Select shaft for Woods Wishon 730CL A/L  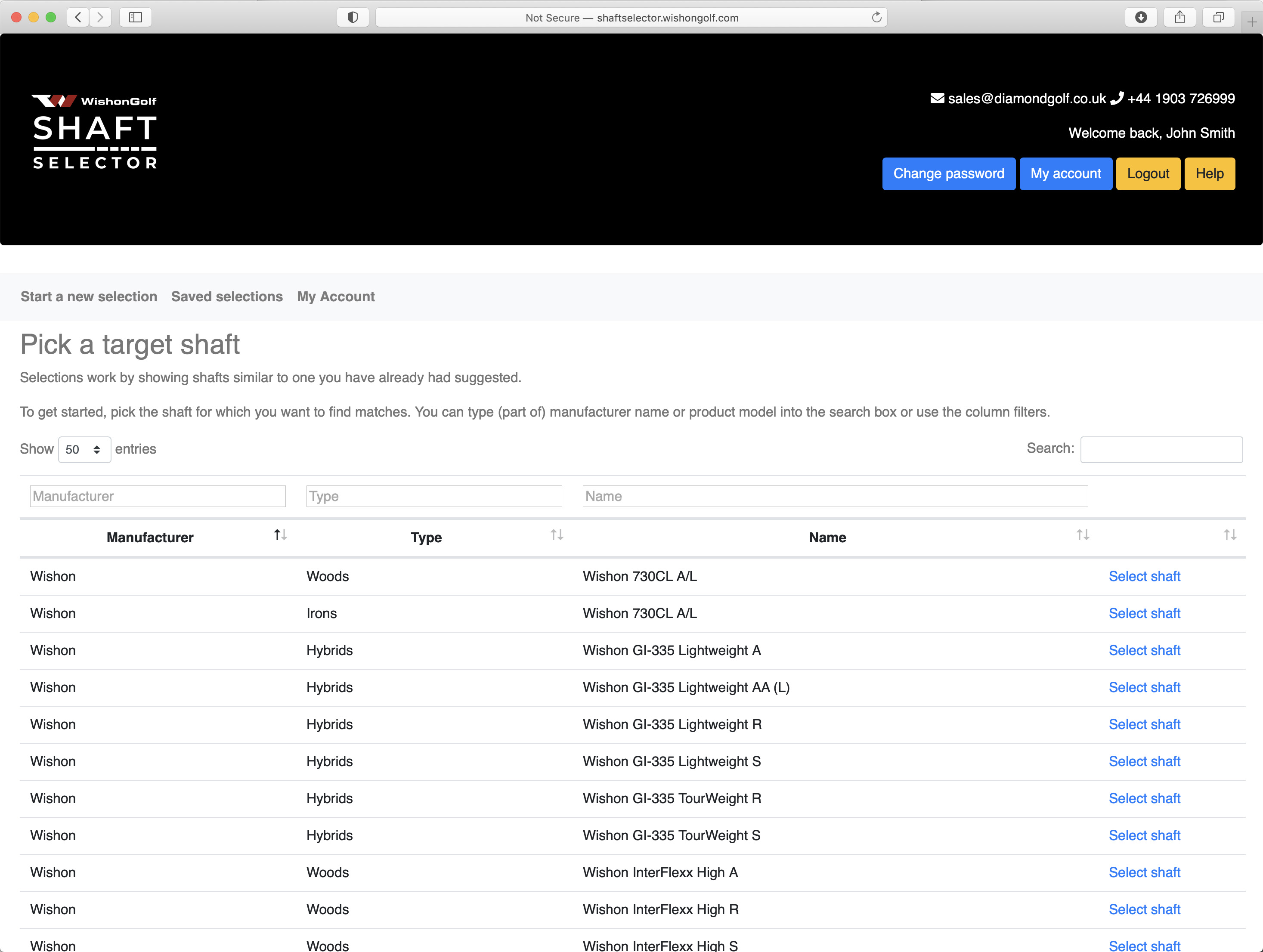pyautogui.click(x=1144, y=576)
